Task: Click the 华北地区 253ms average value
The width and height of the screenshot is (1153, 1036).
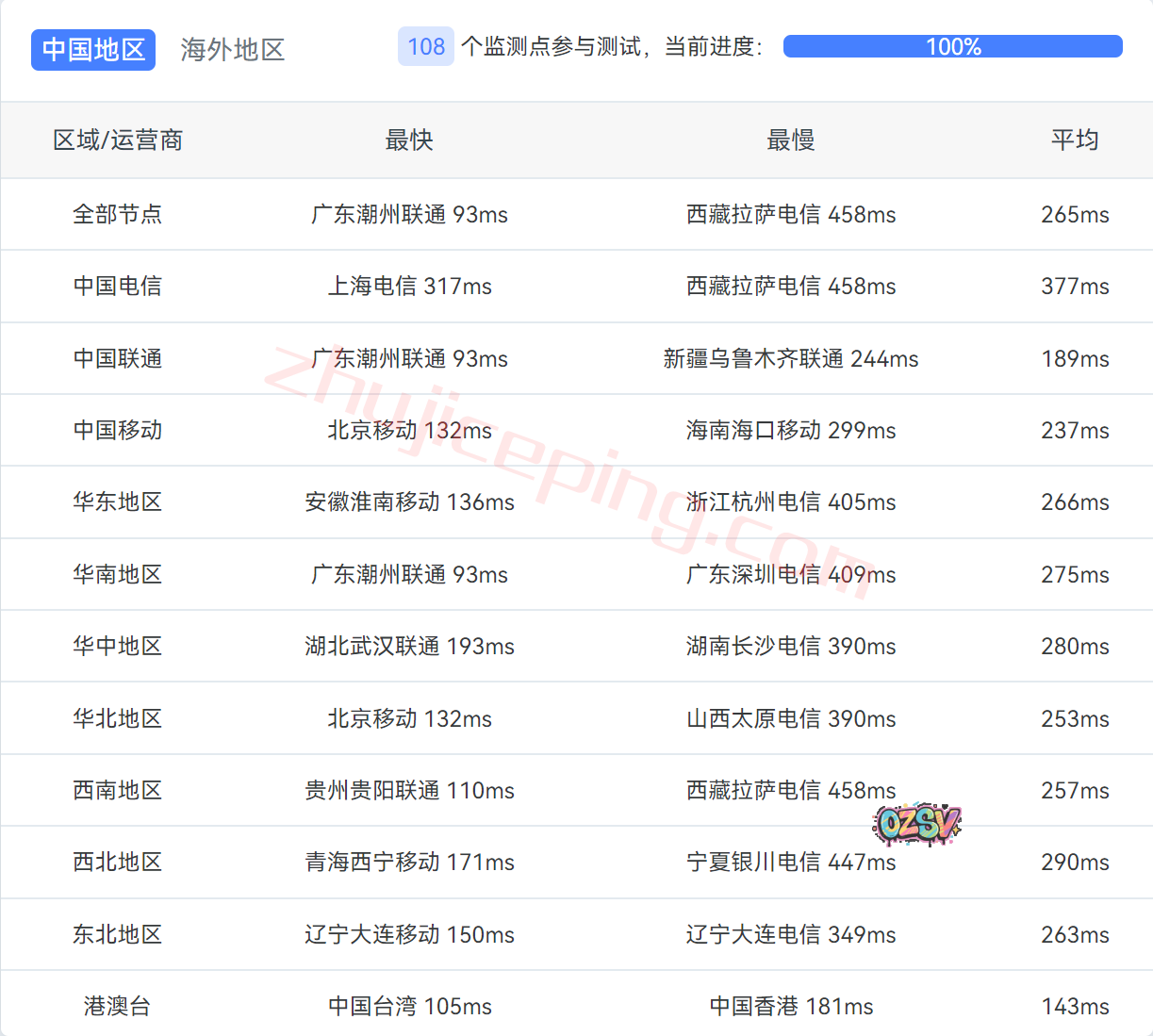Action: pyautogui.click(x=1075, y=719)
